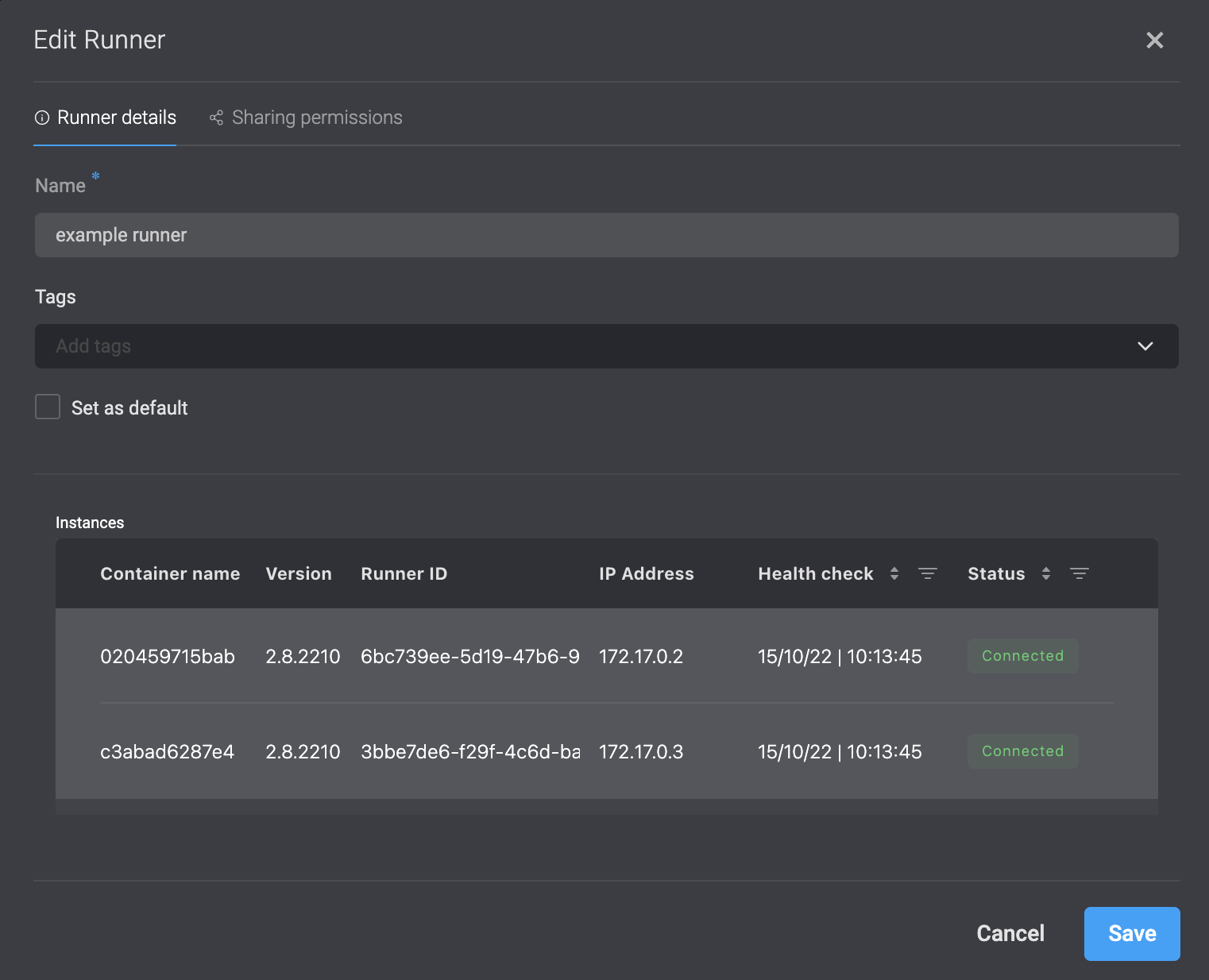Sort the table by Status

[x=1046, y=573]
